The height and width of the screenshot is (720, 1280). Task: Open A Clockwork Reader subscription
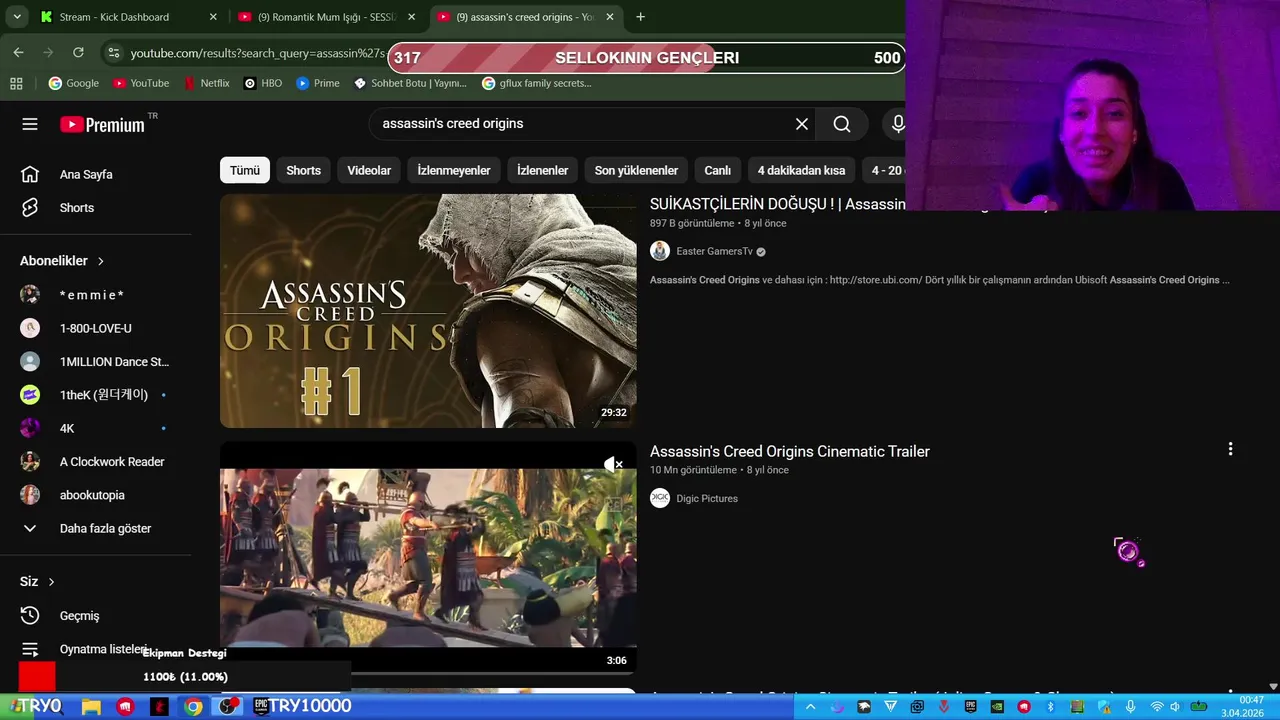tap(96, 462)
